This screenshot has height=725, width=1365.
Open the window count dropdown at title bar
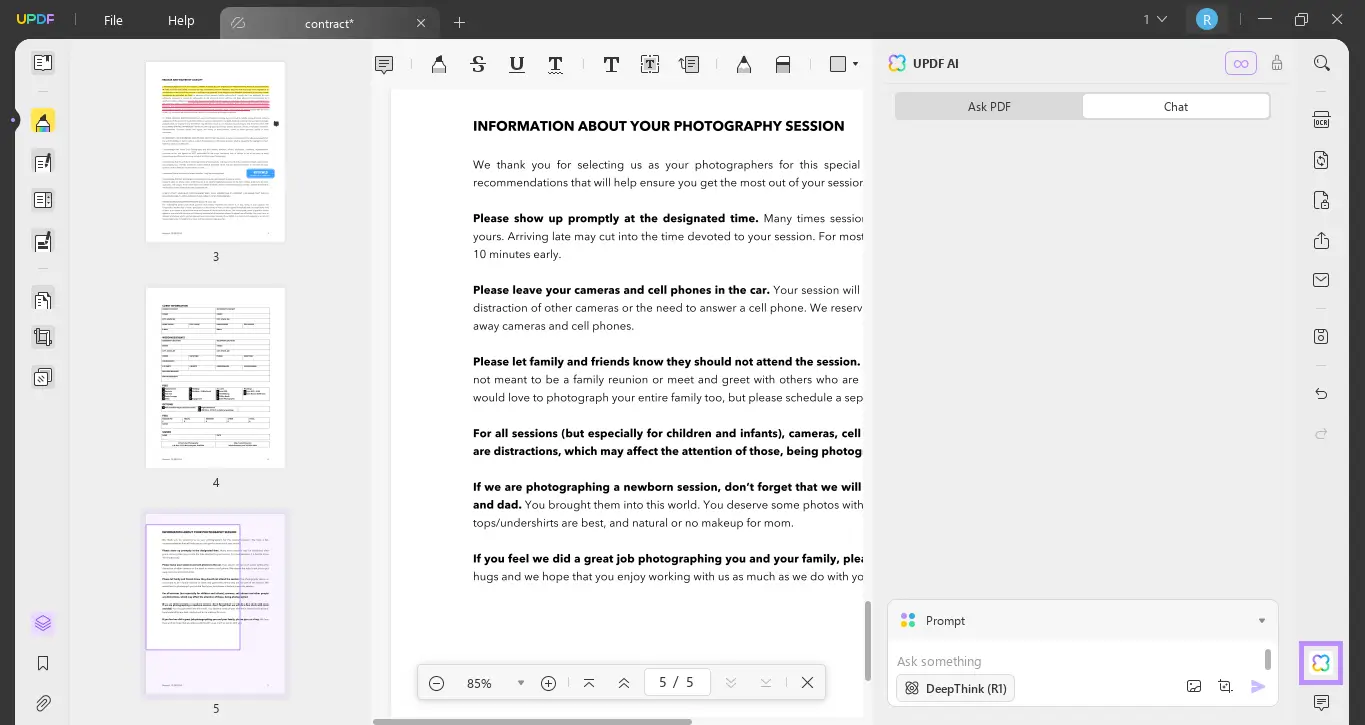pyautogui.click(x=1154, y=19)
